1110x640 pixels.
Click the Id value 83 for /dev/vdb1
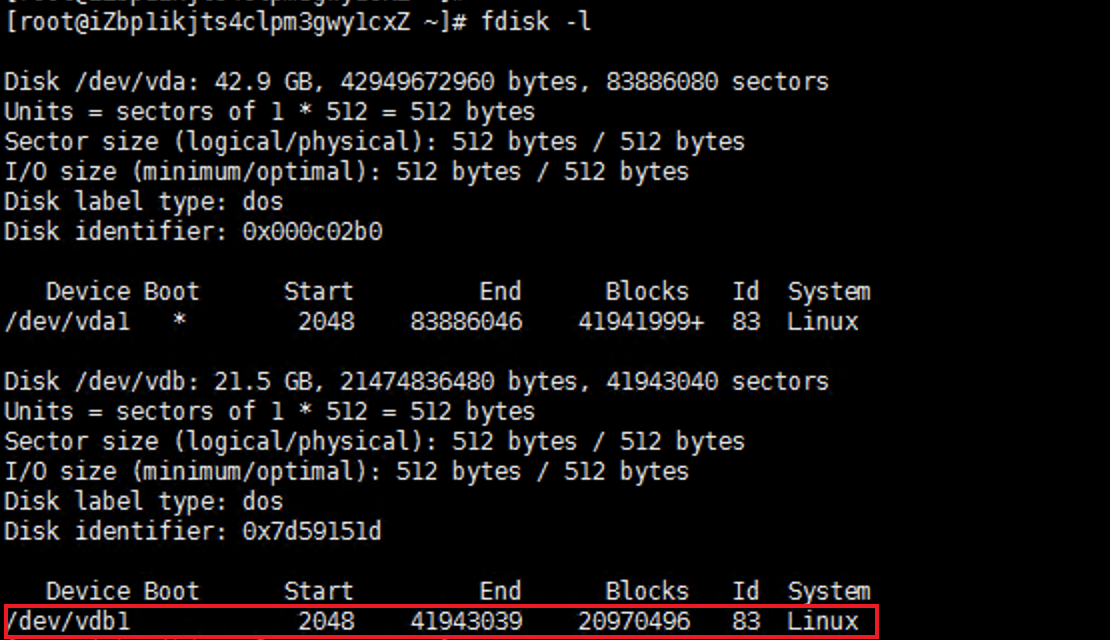[x=745, y=622]
